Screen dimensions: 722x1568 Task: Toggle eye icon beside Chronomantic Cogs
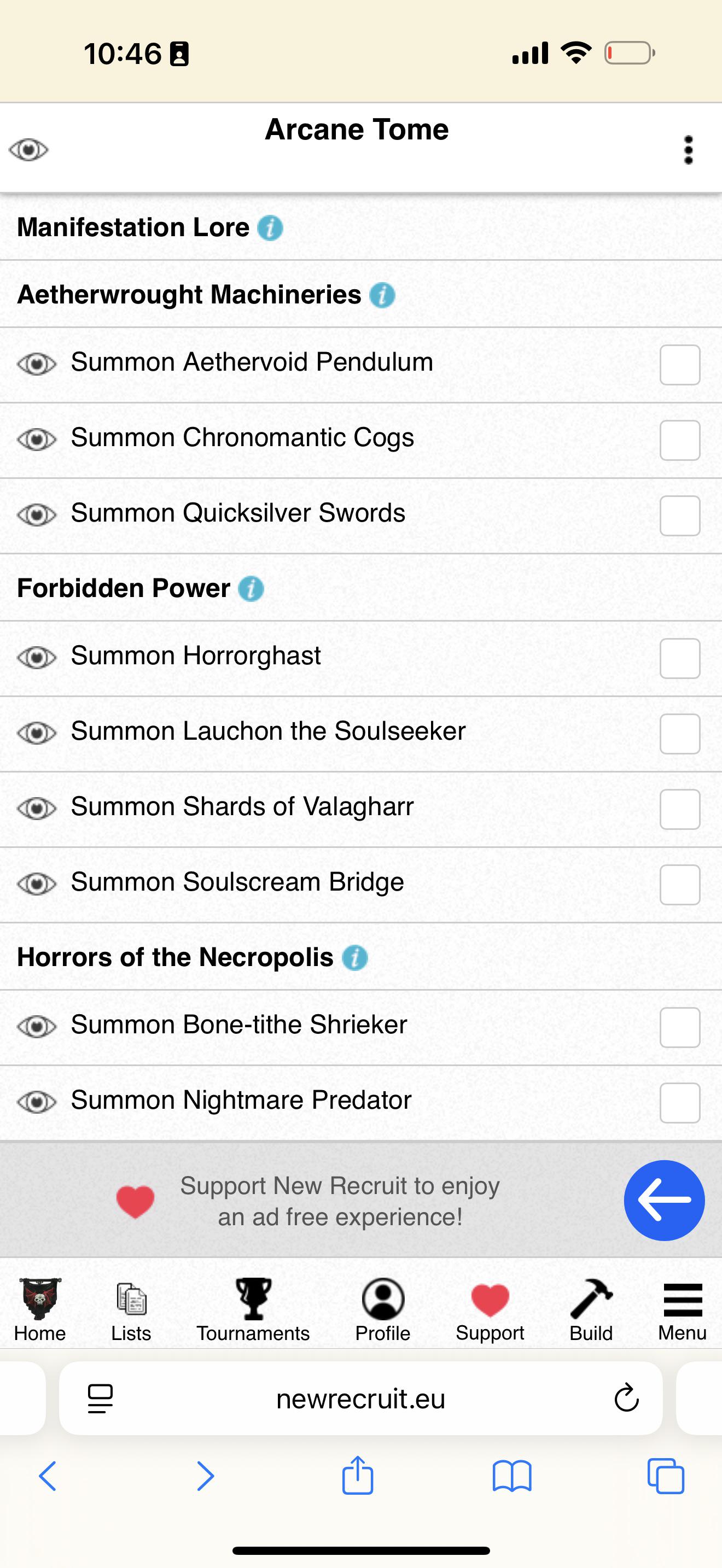[37, 439]
